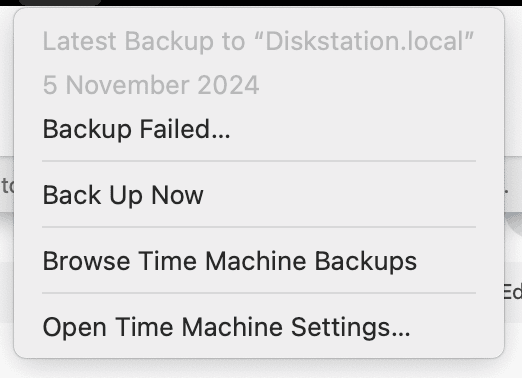Click the word "Diskstation.local" in the header
The height and width of the screenshot is (378, 522).
tap(364, 41)
